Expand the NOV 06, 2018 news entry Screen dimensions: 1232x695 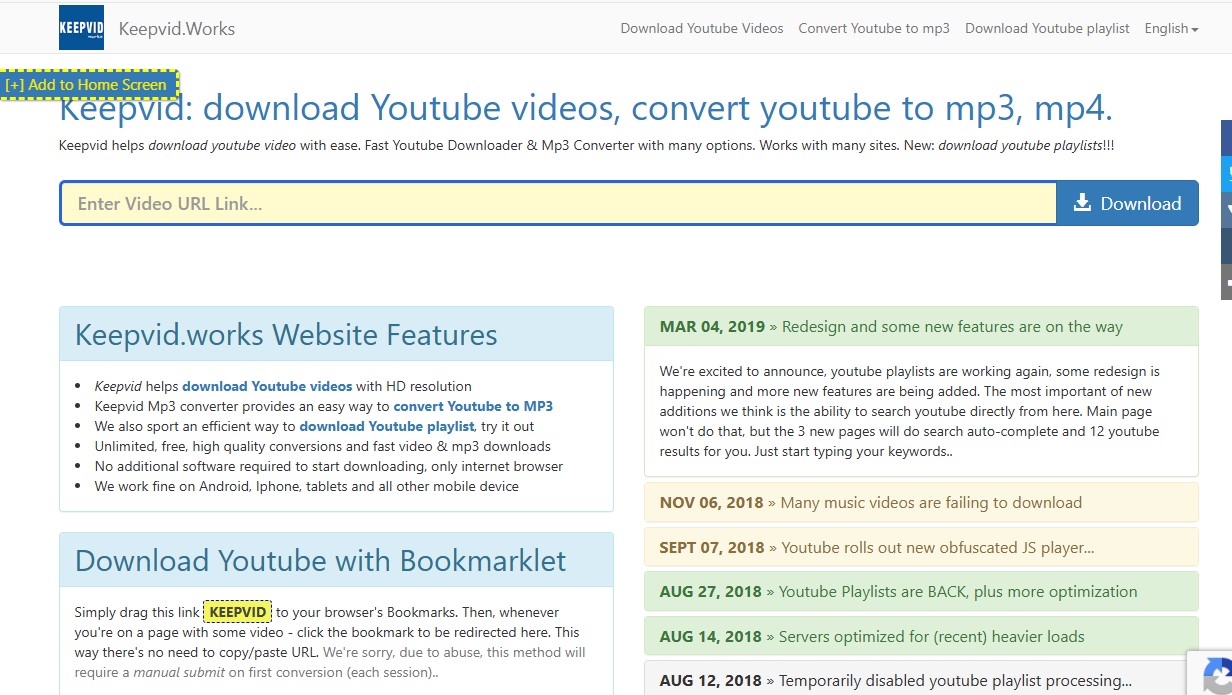[x=921, y=503]
